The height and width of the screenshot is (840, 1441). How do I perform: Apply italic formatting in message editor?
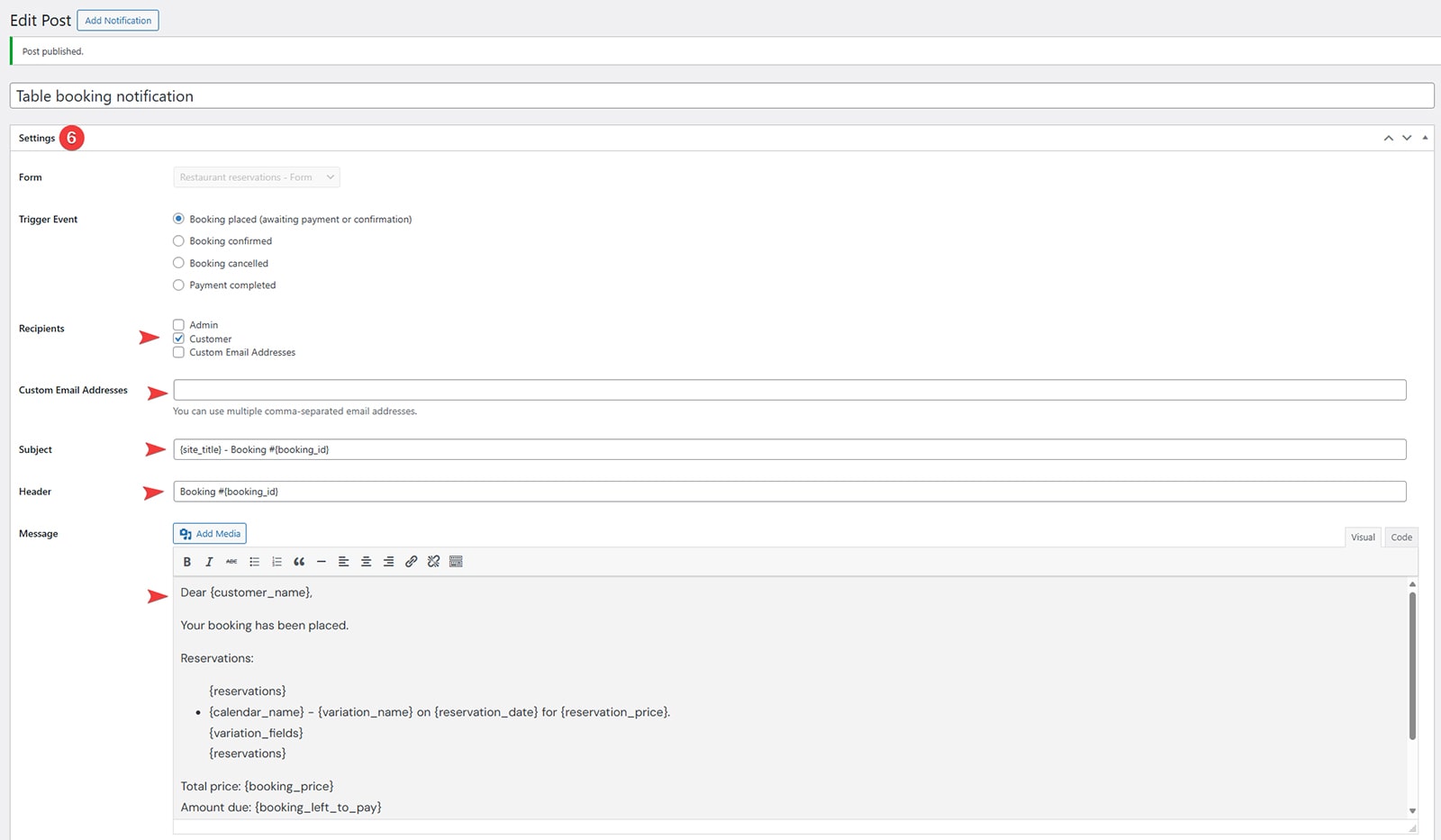(x=209, y=561)
